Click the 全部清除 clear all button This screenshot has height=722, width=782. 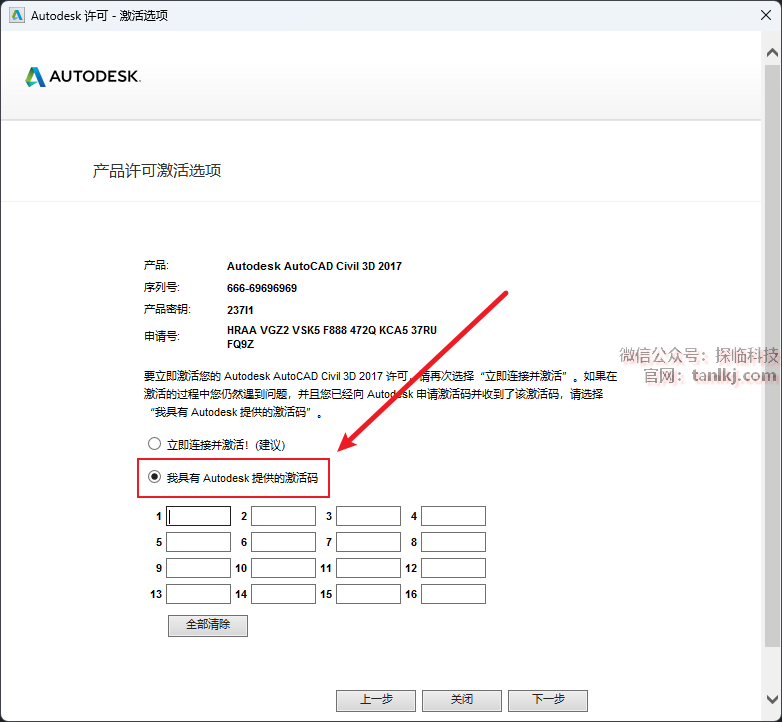tap(208, 625)
